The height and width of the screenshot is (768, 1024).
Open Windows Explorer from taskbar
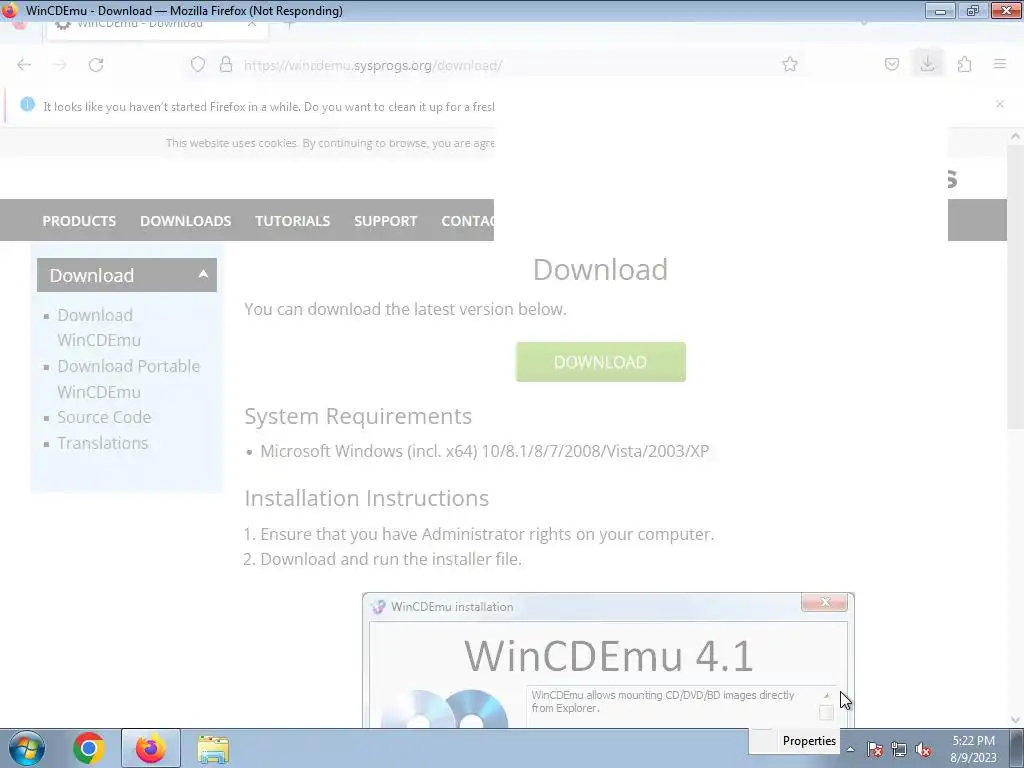pos(213,749)
